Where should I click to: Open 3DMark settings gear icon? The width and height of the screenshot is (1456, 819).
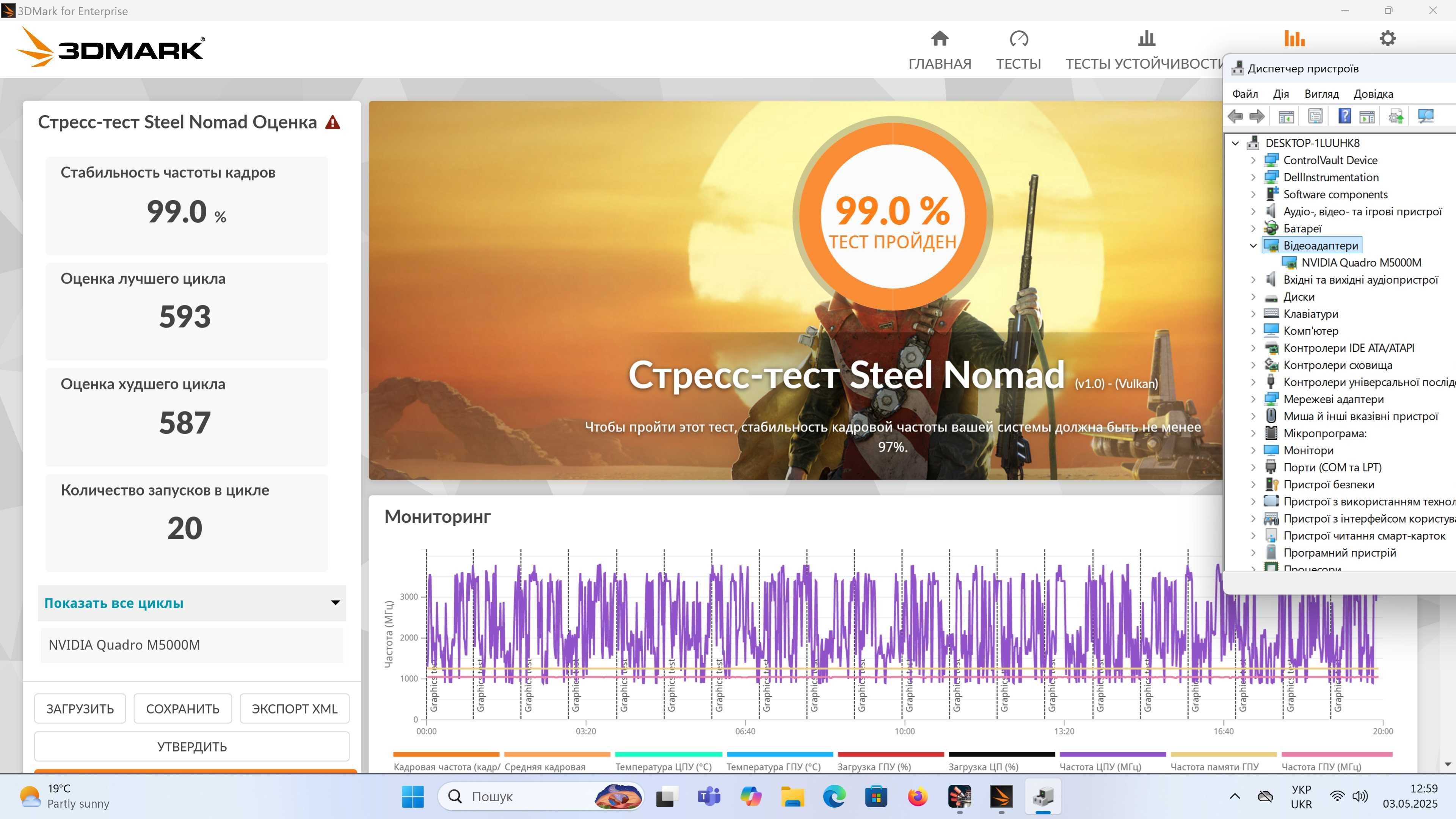[x=1388, y=38]
